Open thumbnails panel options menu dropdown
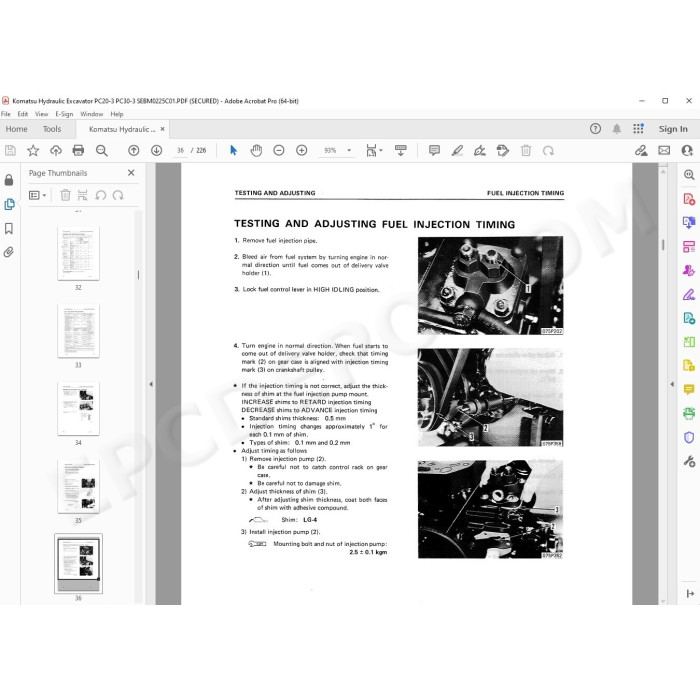This screenshot has height=700, width=700. coord(38,195)
